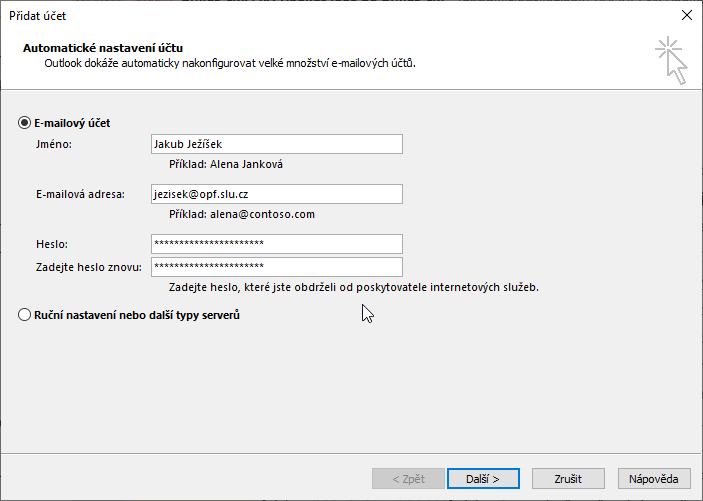This screenshot has height=501, width=703.
Task: Click the 'Automatické nastavení účtu' heading
Action: (103, 48)
